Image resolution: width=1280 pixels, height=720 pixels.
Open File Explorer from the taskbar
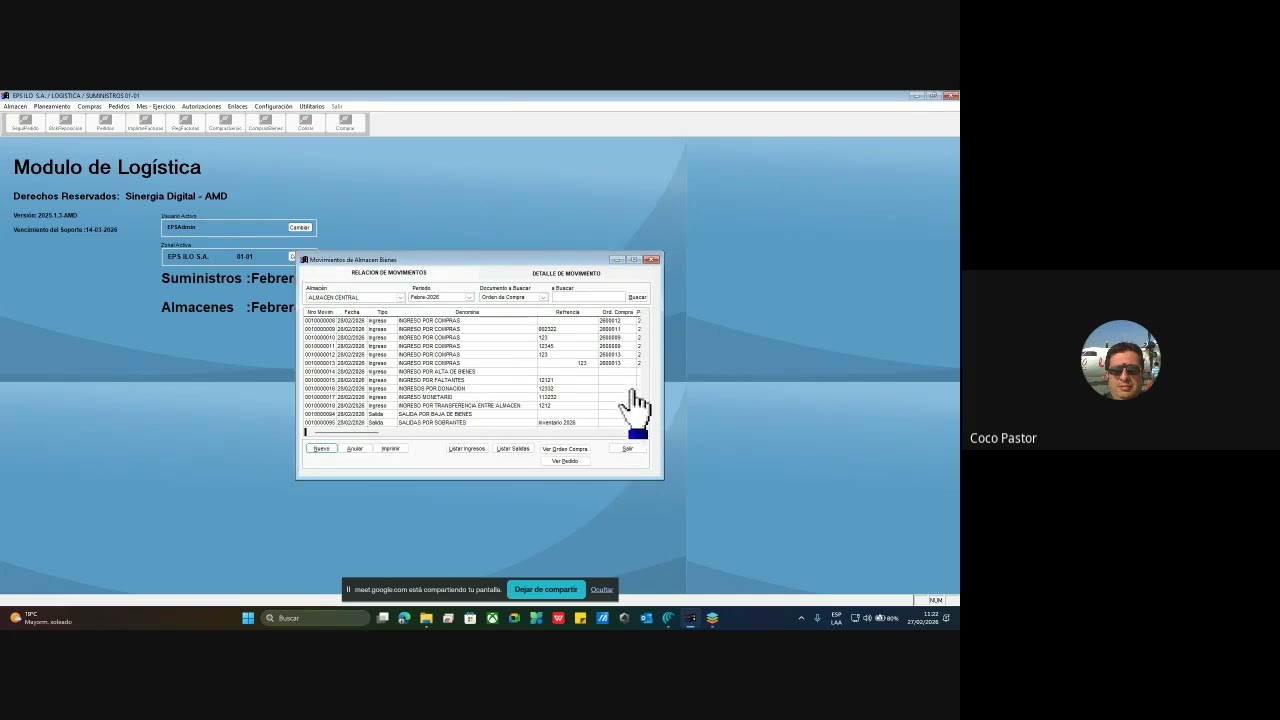point(426,618)
